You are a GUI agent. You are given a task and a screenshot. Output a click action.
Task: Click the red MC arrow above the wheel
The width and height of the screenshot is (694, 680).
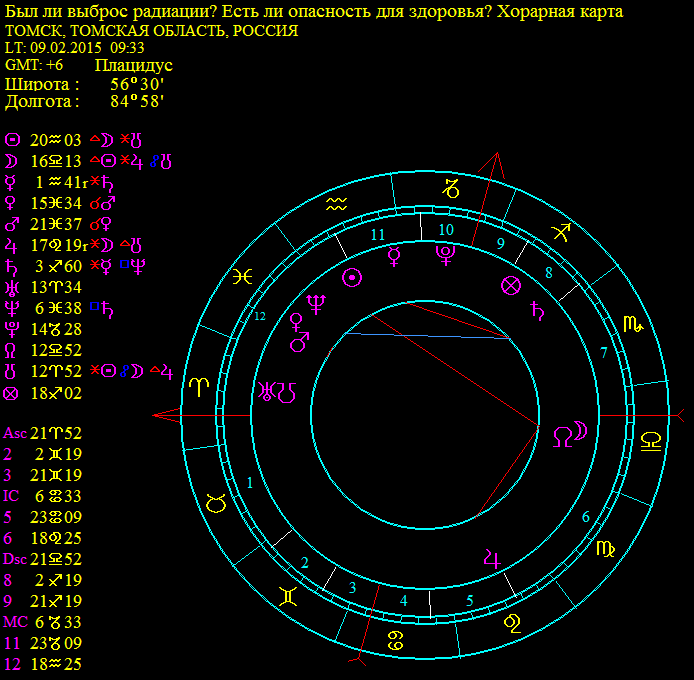pyautogui.click(x=492, y=165)
